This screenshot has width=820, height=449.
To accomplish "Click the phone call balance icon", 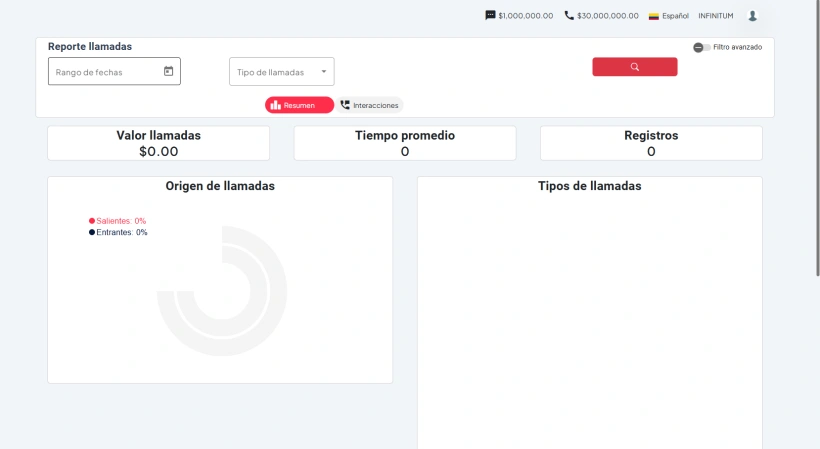I will (x=569, y=15).
